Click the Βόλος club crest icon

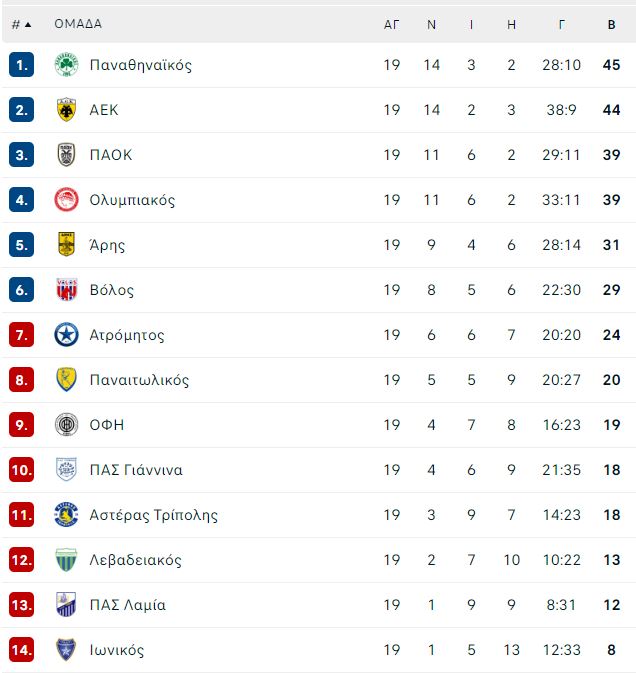pyautogui.click(x=66, y=290)
